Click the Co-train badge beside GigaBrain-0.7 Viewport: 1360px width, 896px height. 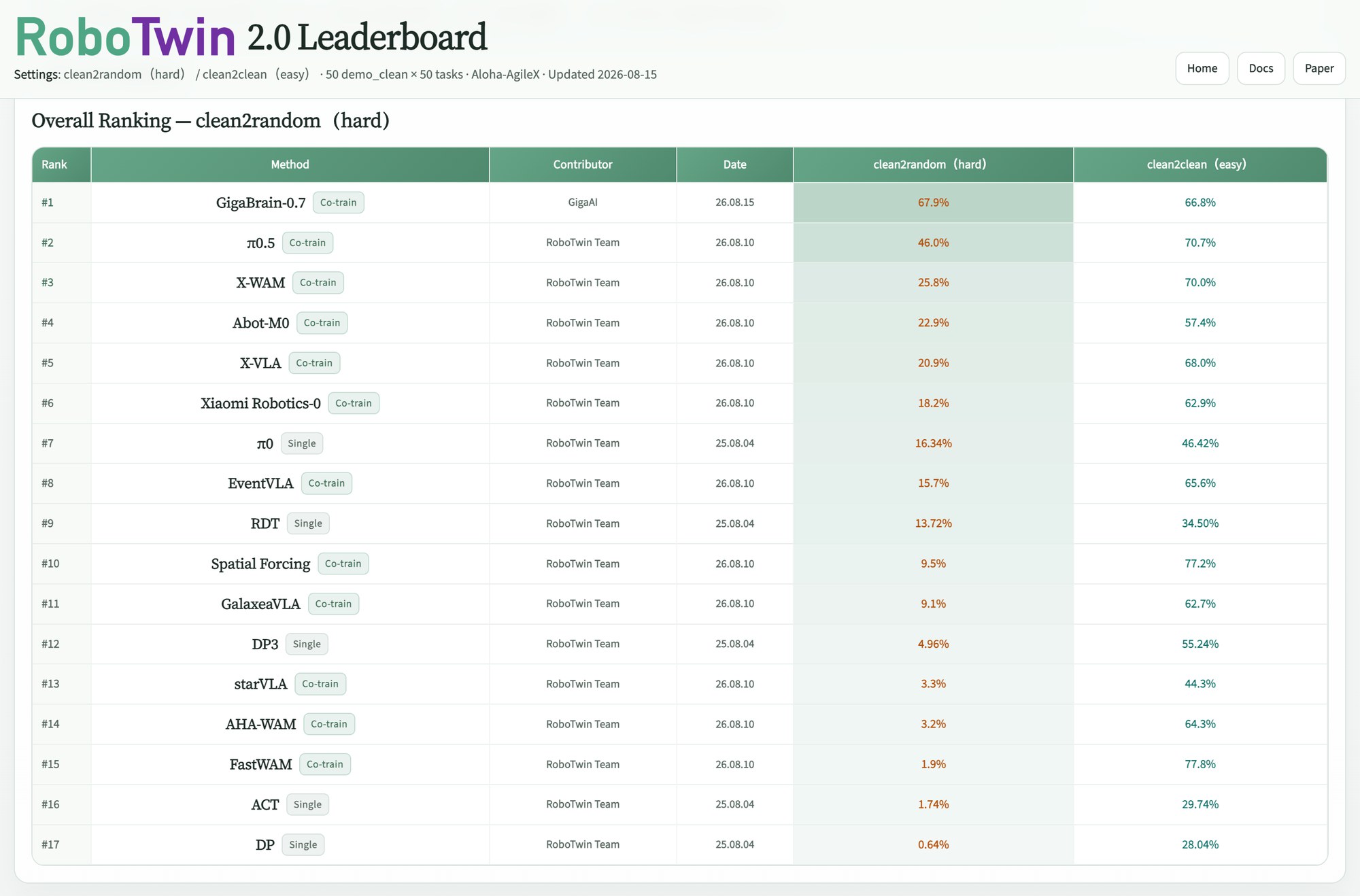click(338, 203)
